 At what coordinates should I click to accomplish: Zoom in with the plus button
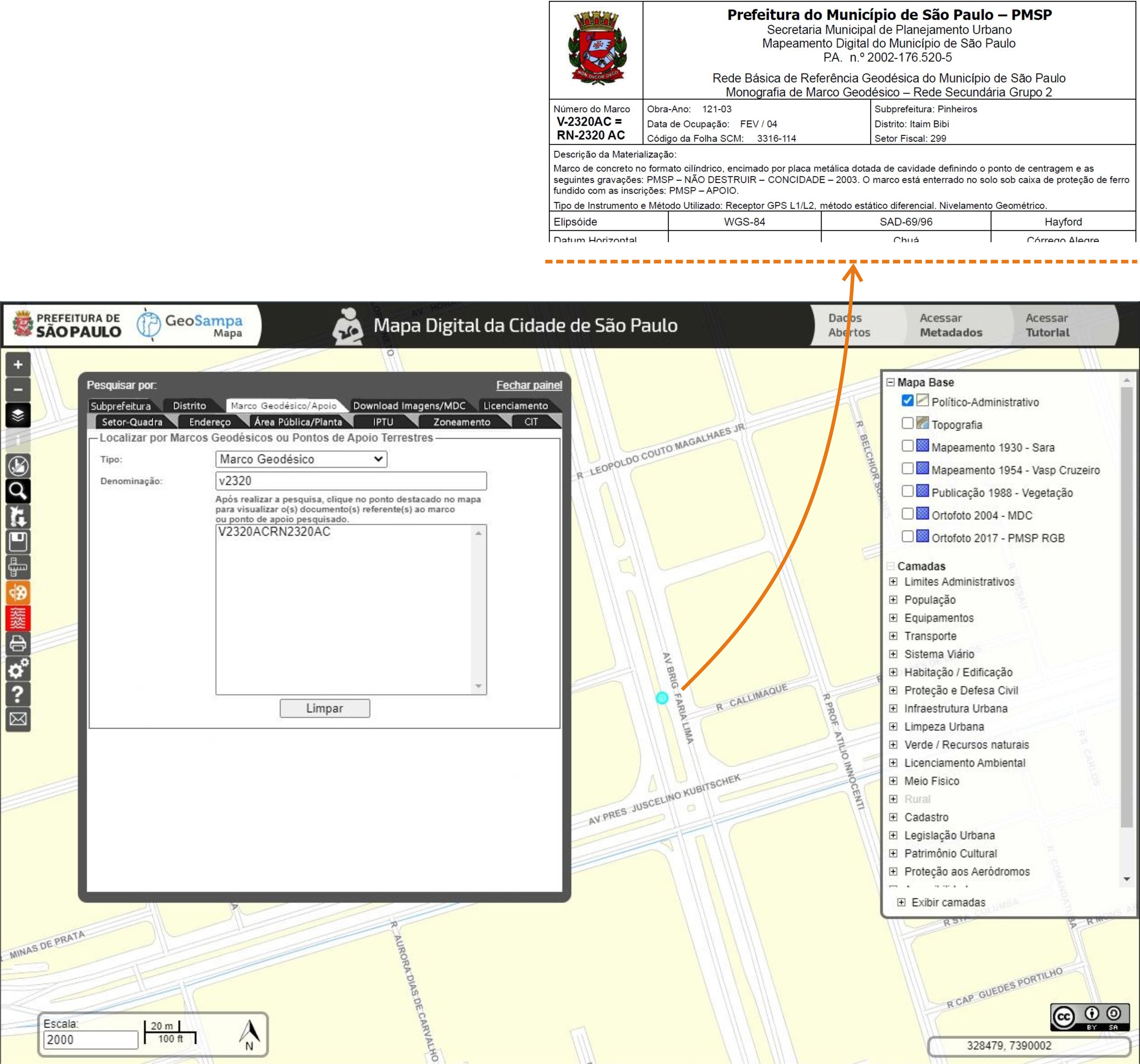click(18, 365)
